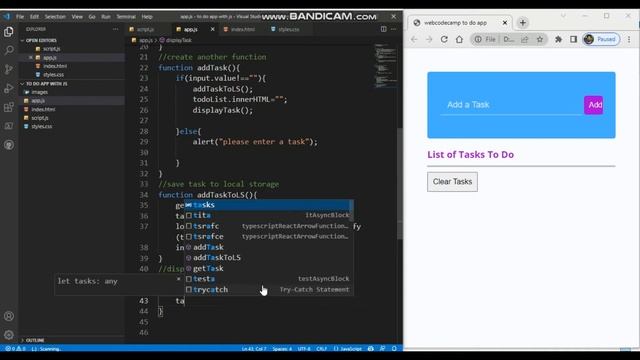Open Chrome three-dot menu
This screenshot has height=360, width=640.
click(629, 39)
